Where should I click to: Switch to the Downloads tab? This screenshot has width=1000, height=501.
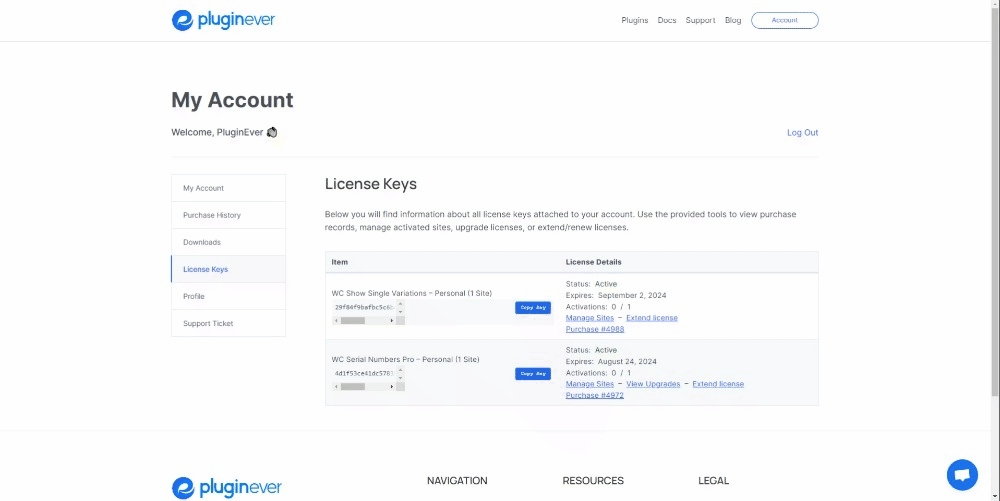click(228, 242)
